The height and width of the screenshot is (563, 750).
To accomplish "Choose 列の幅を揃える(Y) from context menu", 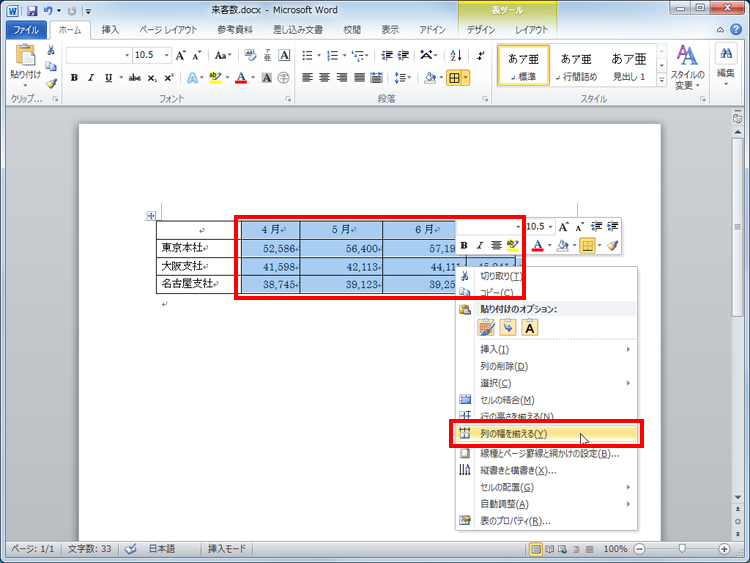I will [546, 434].
